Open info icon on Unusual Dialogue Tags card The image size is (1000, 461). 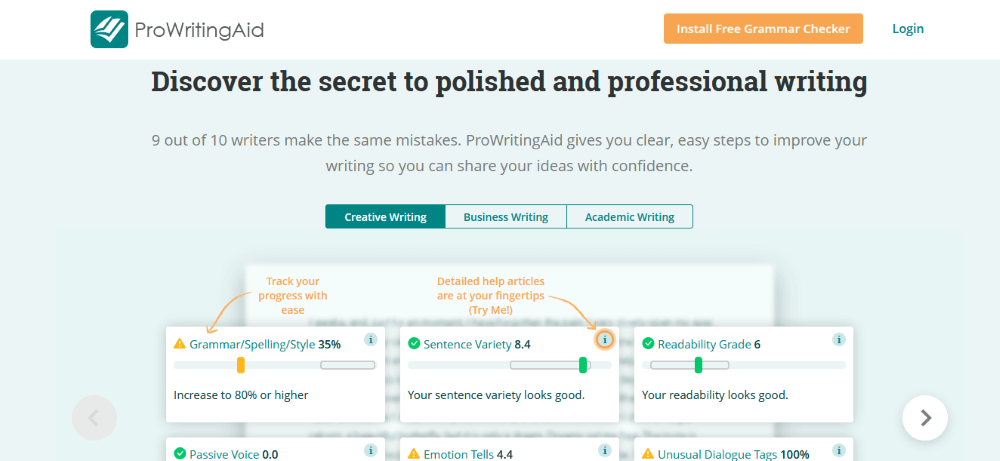pyautogui.click(x=839, y=450)
